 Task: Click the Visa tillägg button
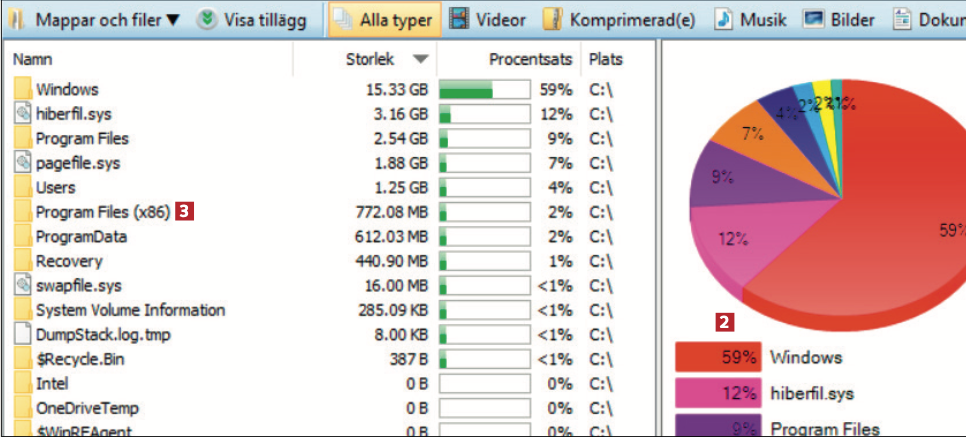[x=254, y=20]
